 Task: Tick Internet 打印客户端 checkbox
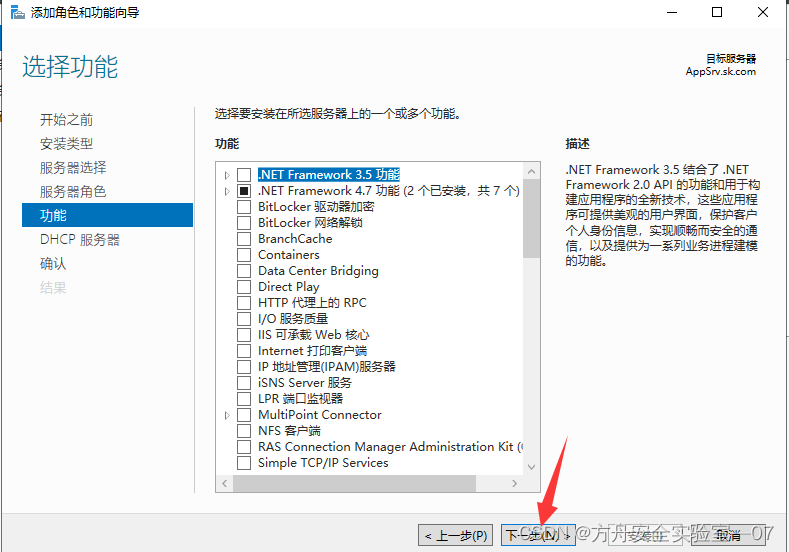(244, 351)
